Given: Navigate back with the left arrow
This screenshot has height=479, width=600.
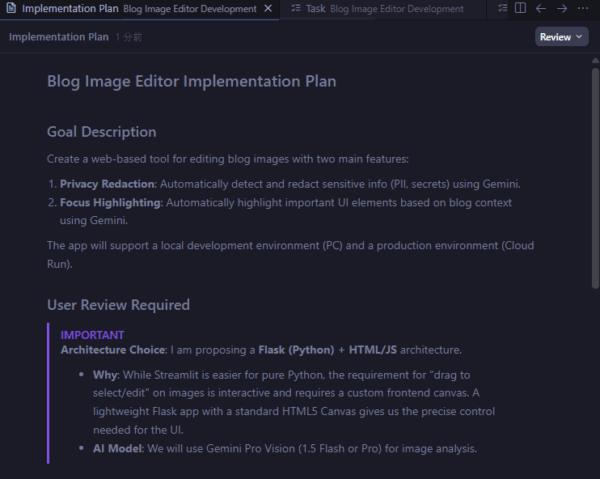Looking at the screenshot, I should 541,8.
